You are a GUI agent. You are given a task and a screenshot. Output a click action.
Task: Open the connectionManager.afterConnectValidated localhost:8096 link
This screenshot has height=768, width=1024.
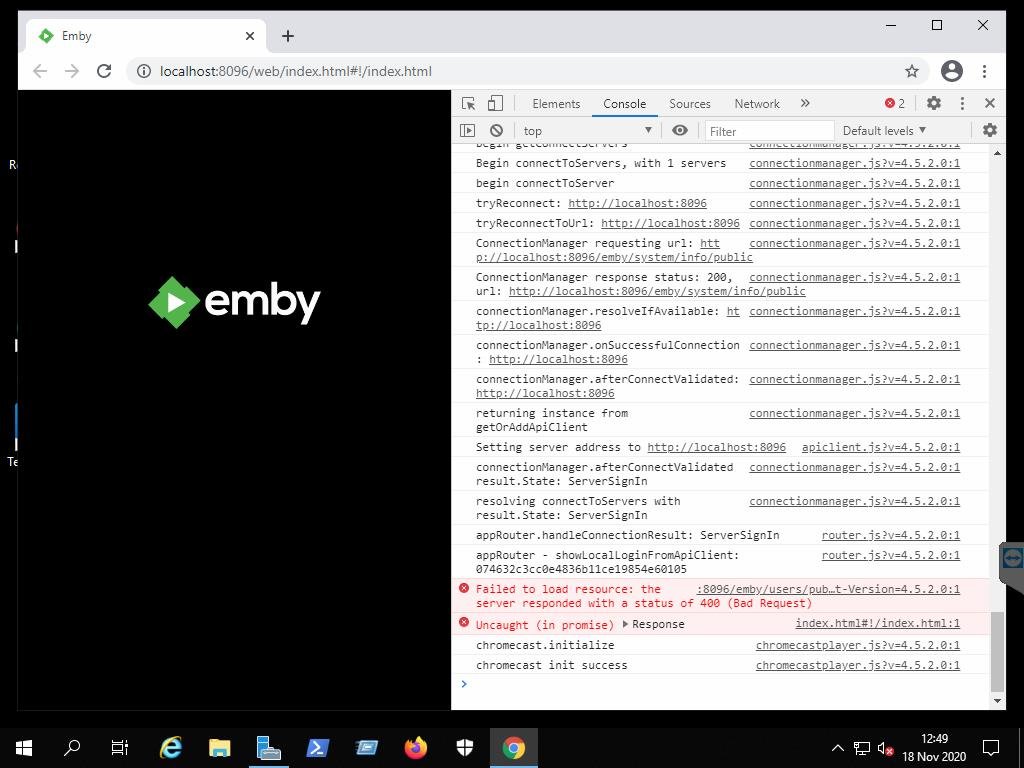[x=545, y=394]
